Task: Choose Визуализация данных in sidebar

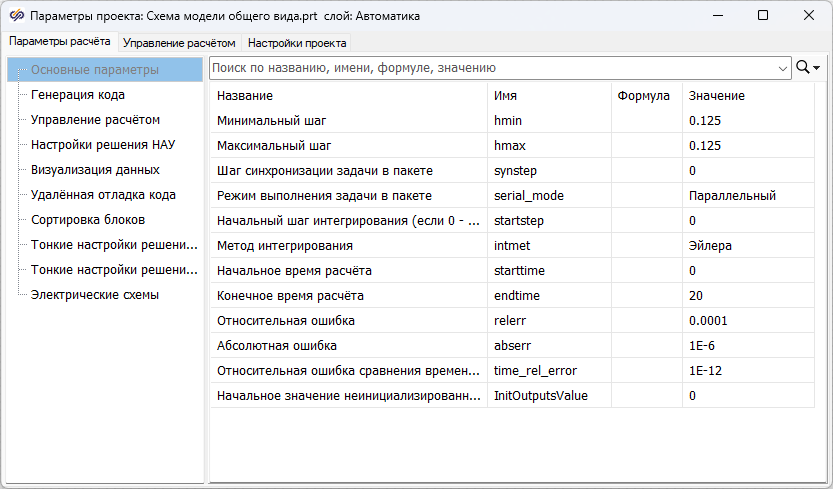Action: [95, 170]
